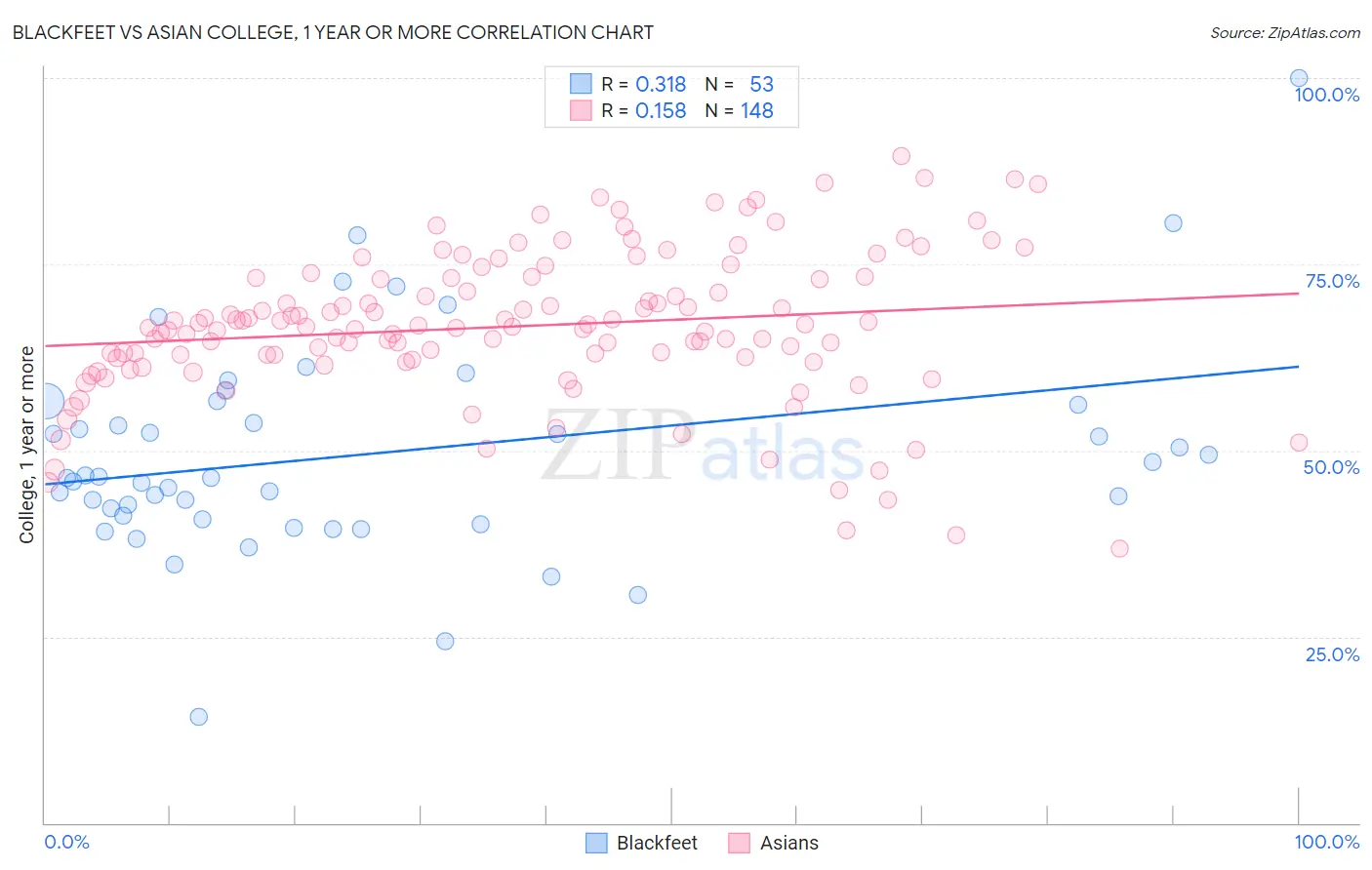Click the y-axis title College, 1 year or more
This screenshot has width=1372, height=870.
pyautogui.click(x=26, y=445)
